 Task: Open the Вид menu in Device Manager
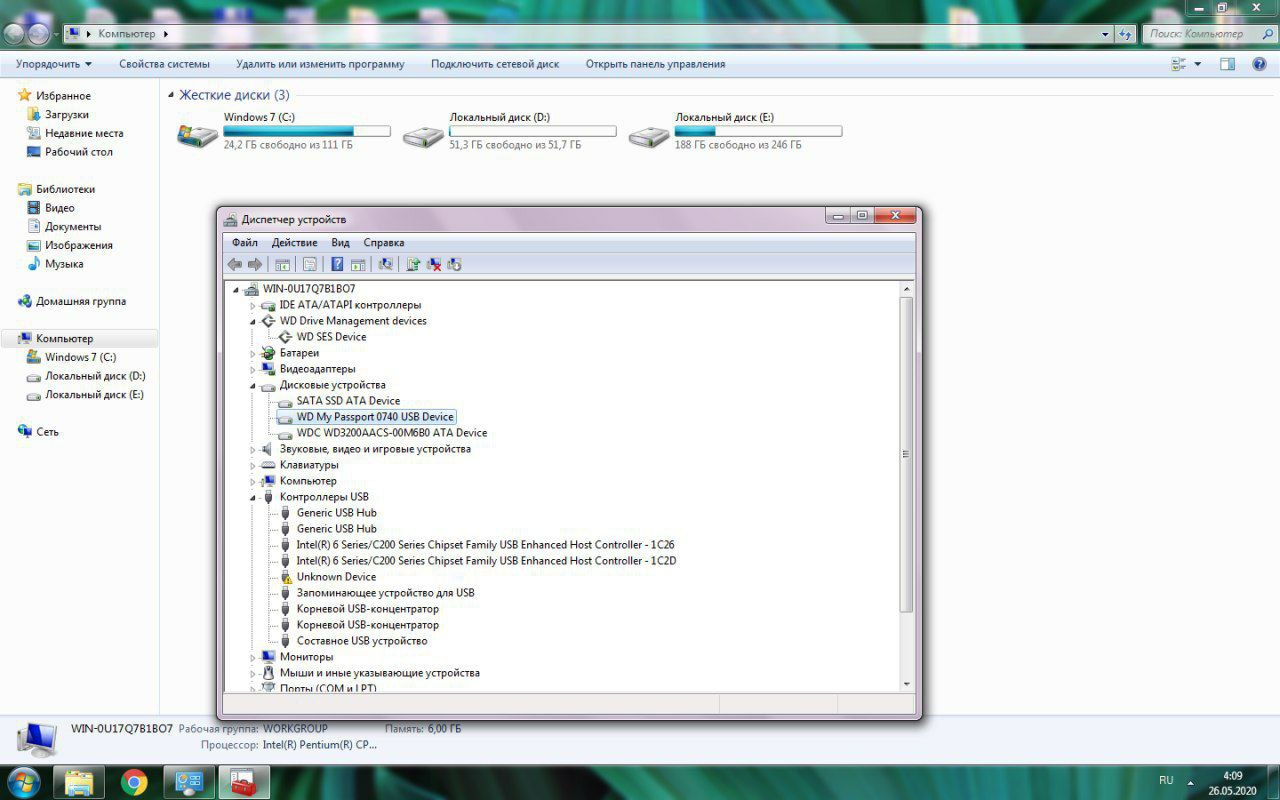click(340, 242)
